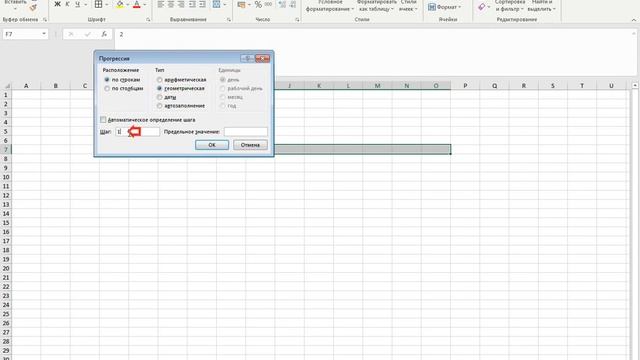Decrease decimal places

(292, 4)
